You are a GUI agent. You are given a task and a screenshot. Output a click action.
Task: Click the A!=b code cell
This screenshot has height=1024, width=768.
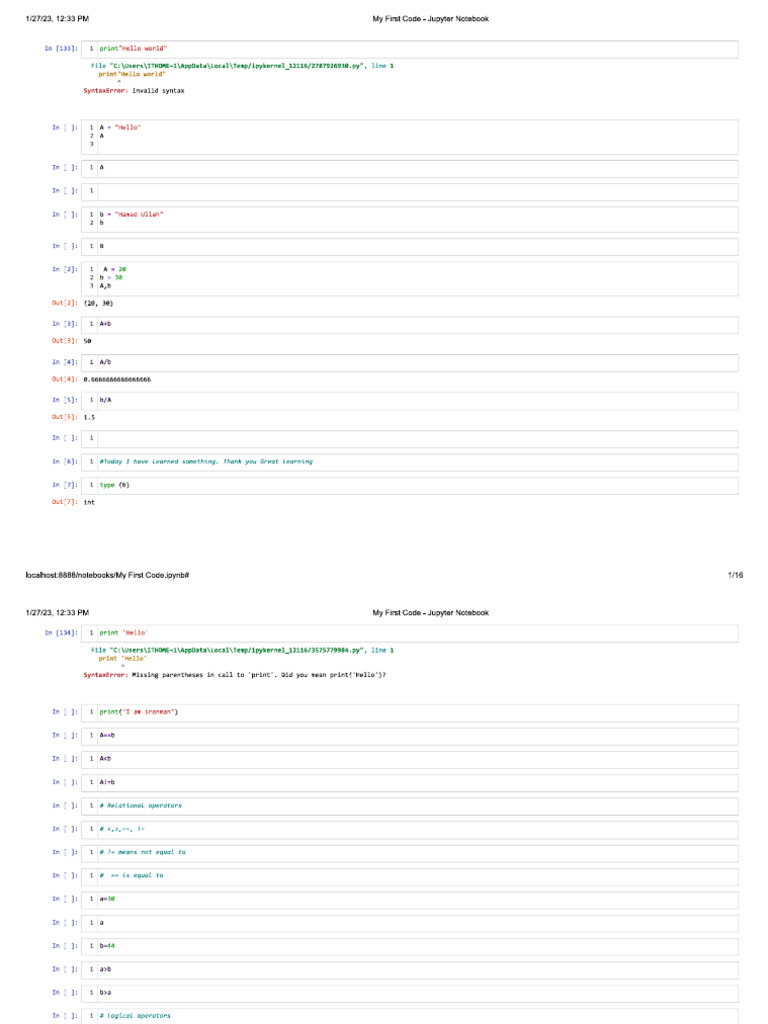(x=409, y=782)
